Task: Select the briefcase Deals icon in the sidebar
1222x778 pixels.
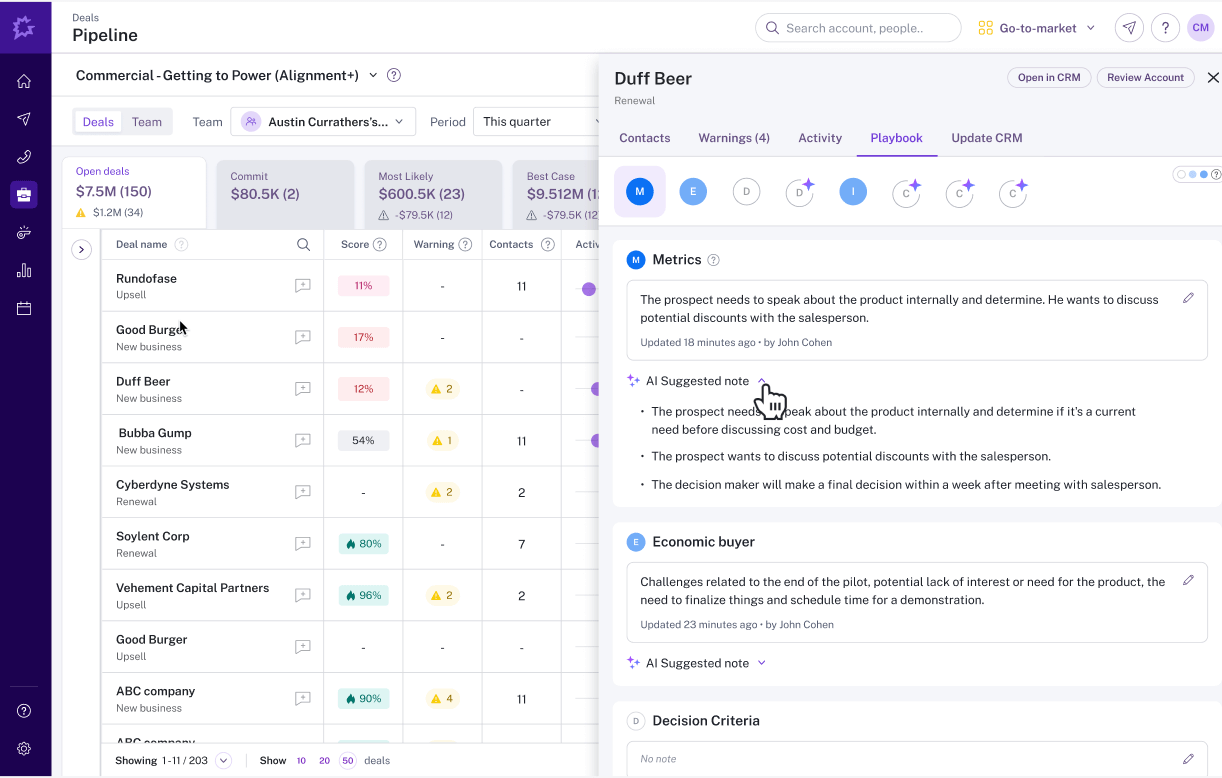Action: 24,195
